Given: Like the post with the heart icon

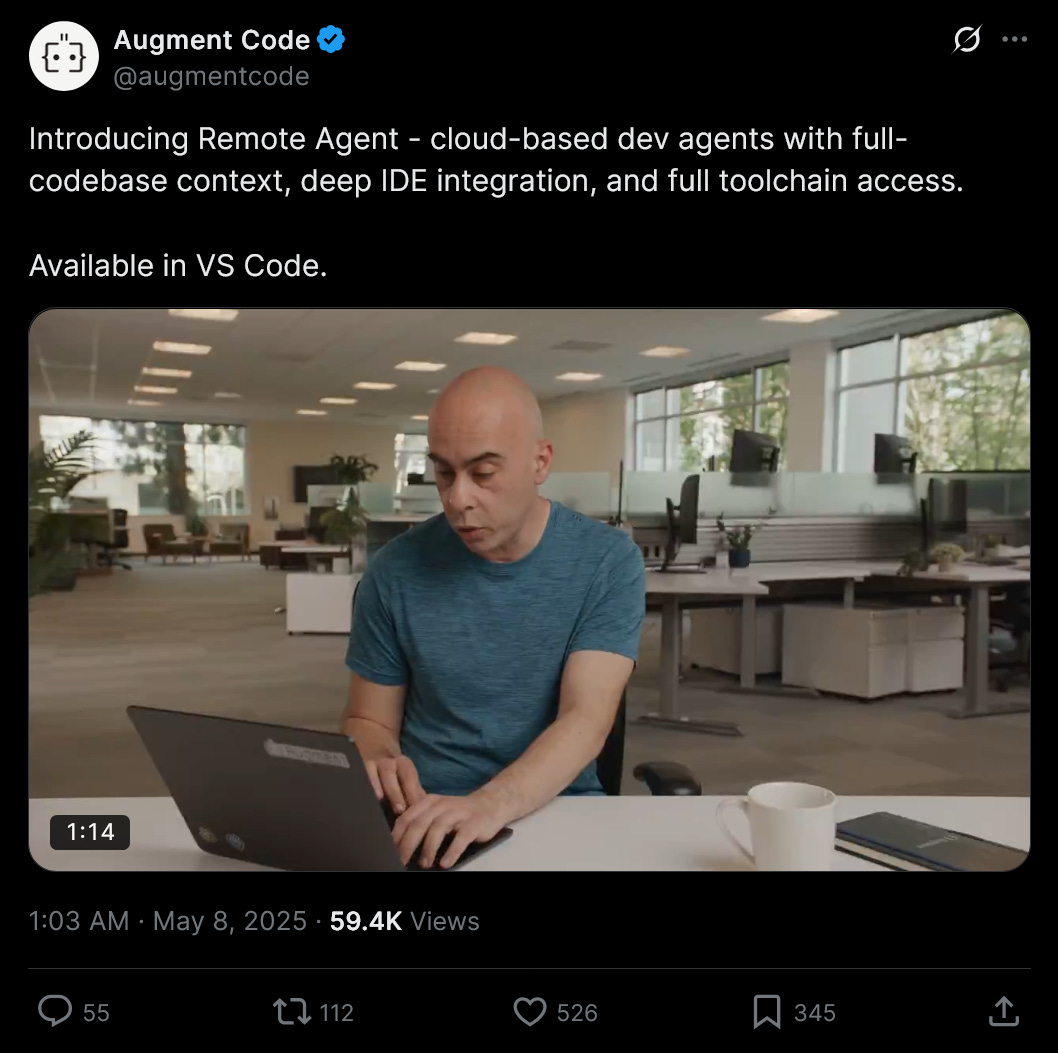Looking at the screenshot, I should pos(530,1012).
